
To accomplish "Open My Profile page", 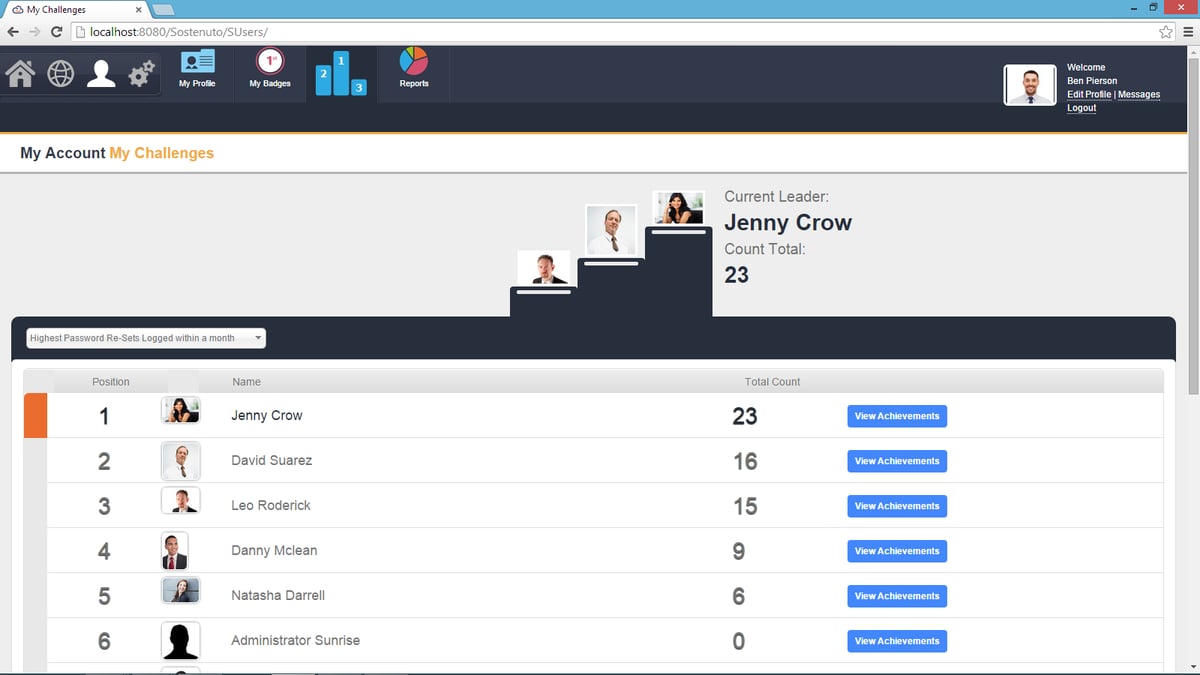I will click(x=197, y=69).
